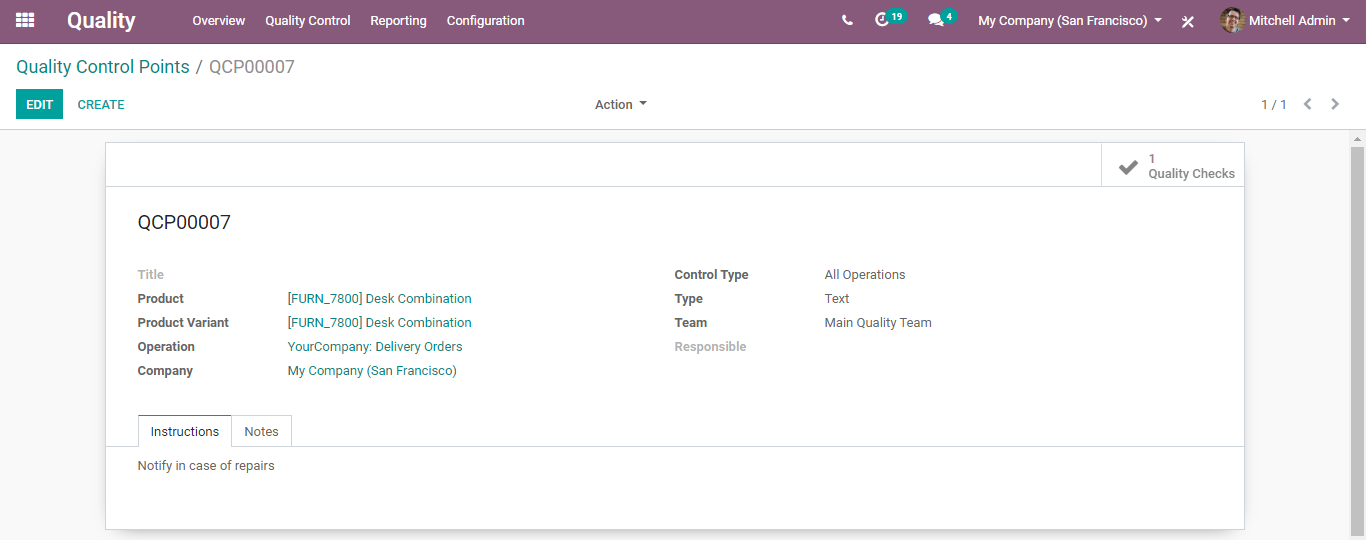1366x540 pixels.
Task: Select the Instructions tab
Action: [185, 431]
